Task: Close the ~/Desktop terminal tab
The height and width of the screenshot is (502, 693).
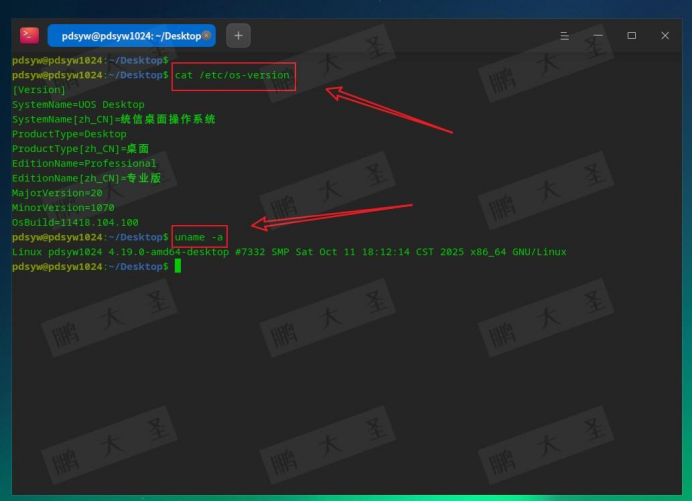Action: coord(206,36)
